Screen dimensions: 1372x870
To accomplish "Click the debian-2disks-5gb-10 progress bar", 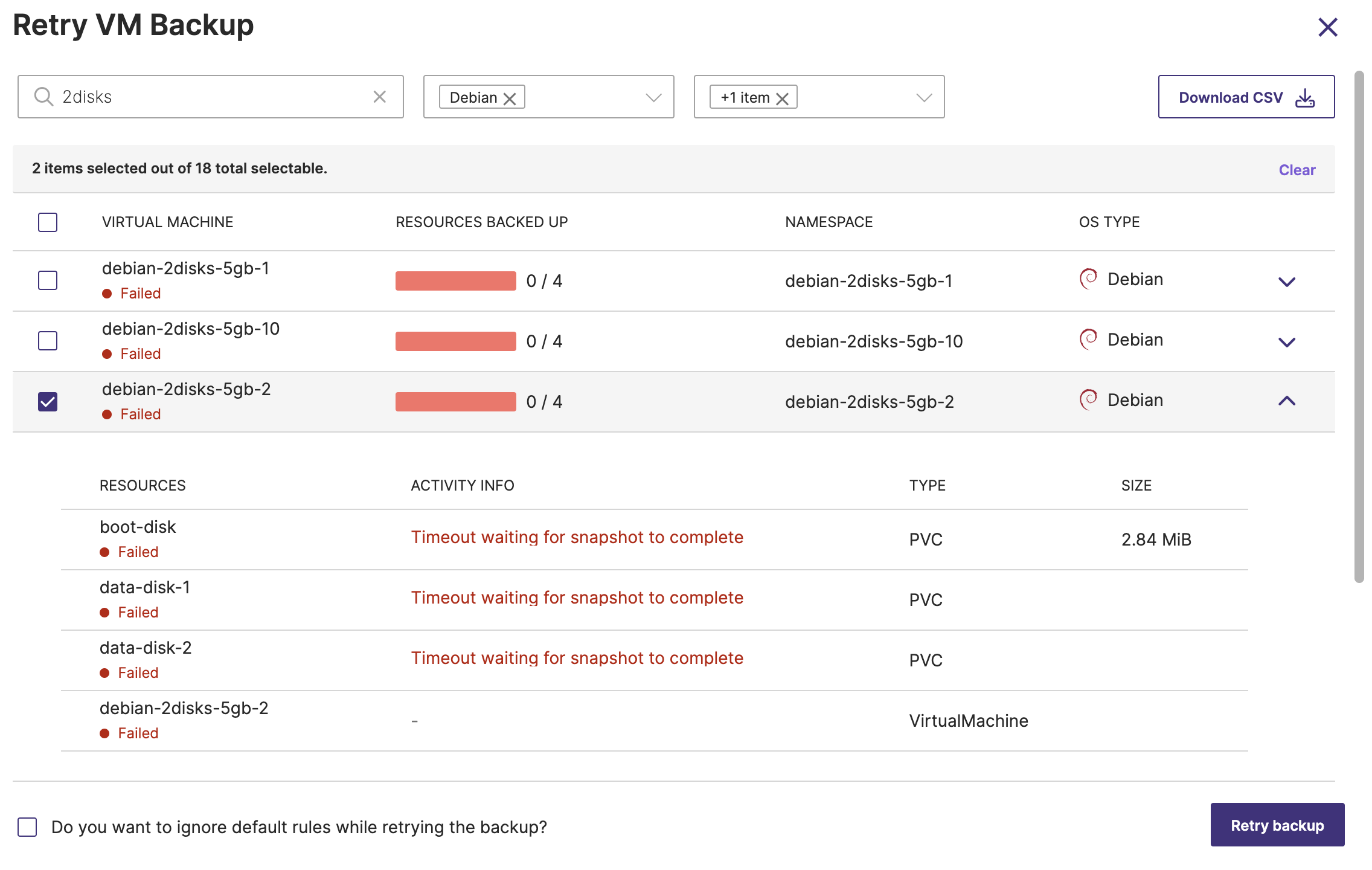I will click(456, 341).
